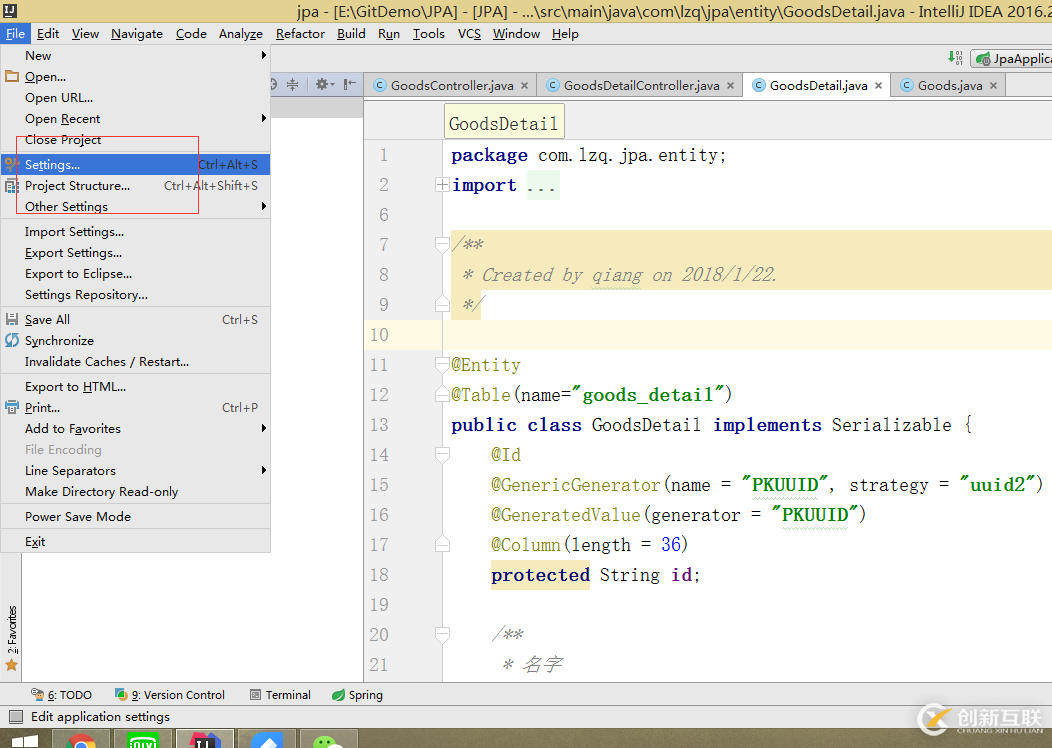Switch to the GoodsController.java tab
The image size is (1052, 748).
click(451, 85)
